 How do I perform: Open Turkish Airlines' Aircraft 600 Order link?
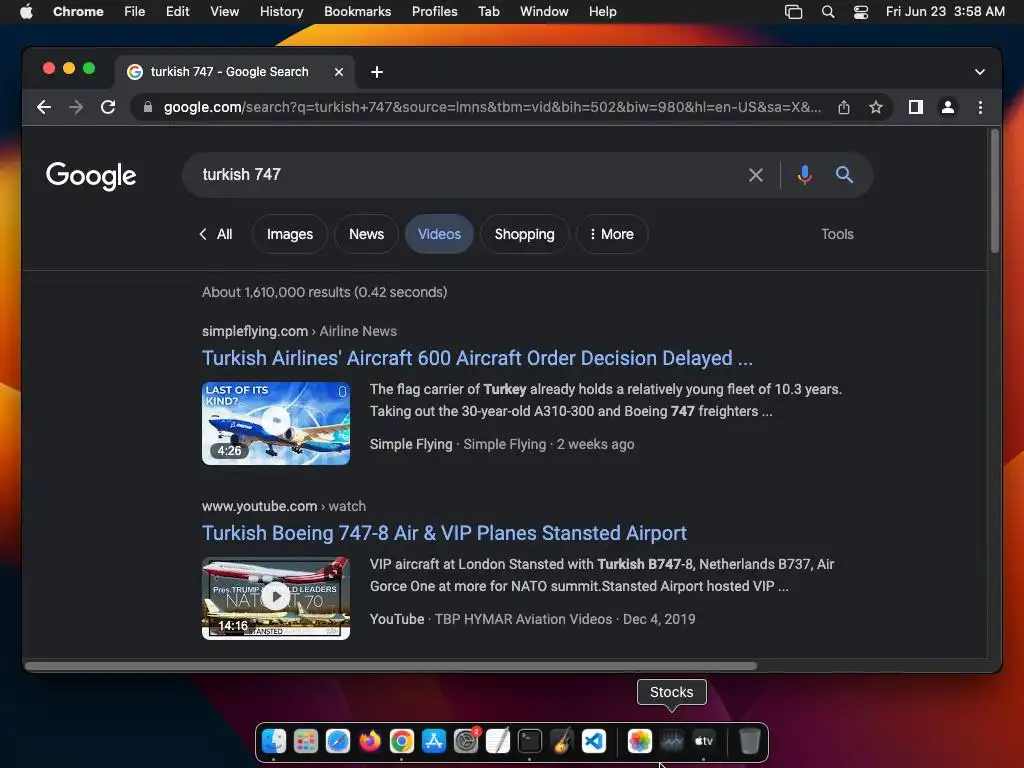477,358
